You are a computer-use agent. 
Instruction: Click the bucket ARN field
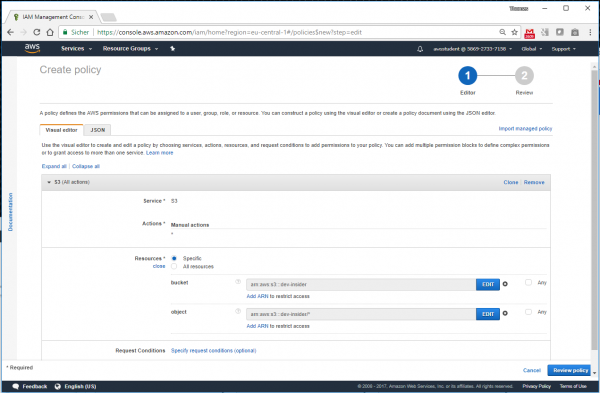click(361, 284)
